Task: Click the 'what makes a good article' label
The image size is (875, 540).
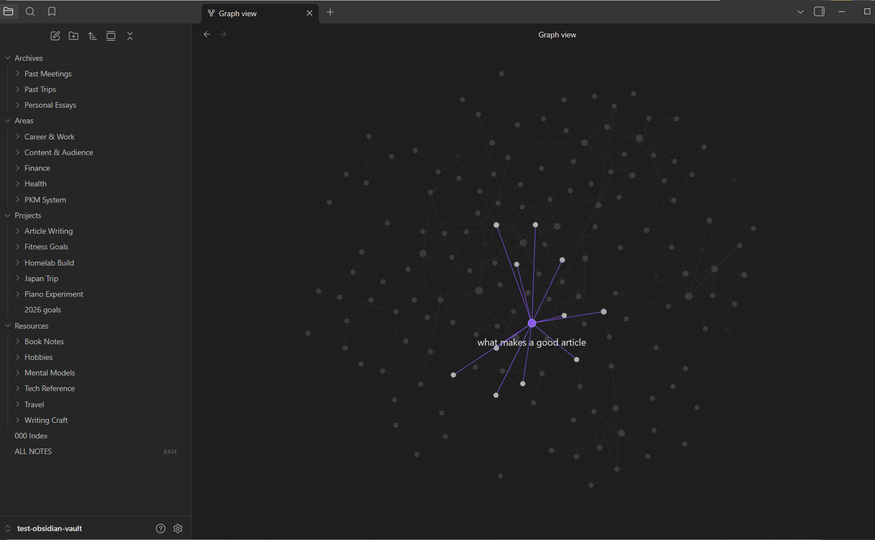Action: click(x=531, y=343)
